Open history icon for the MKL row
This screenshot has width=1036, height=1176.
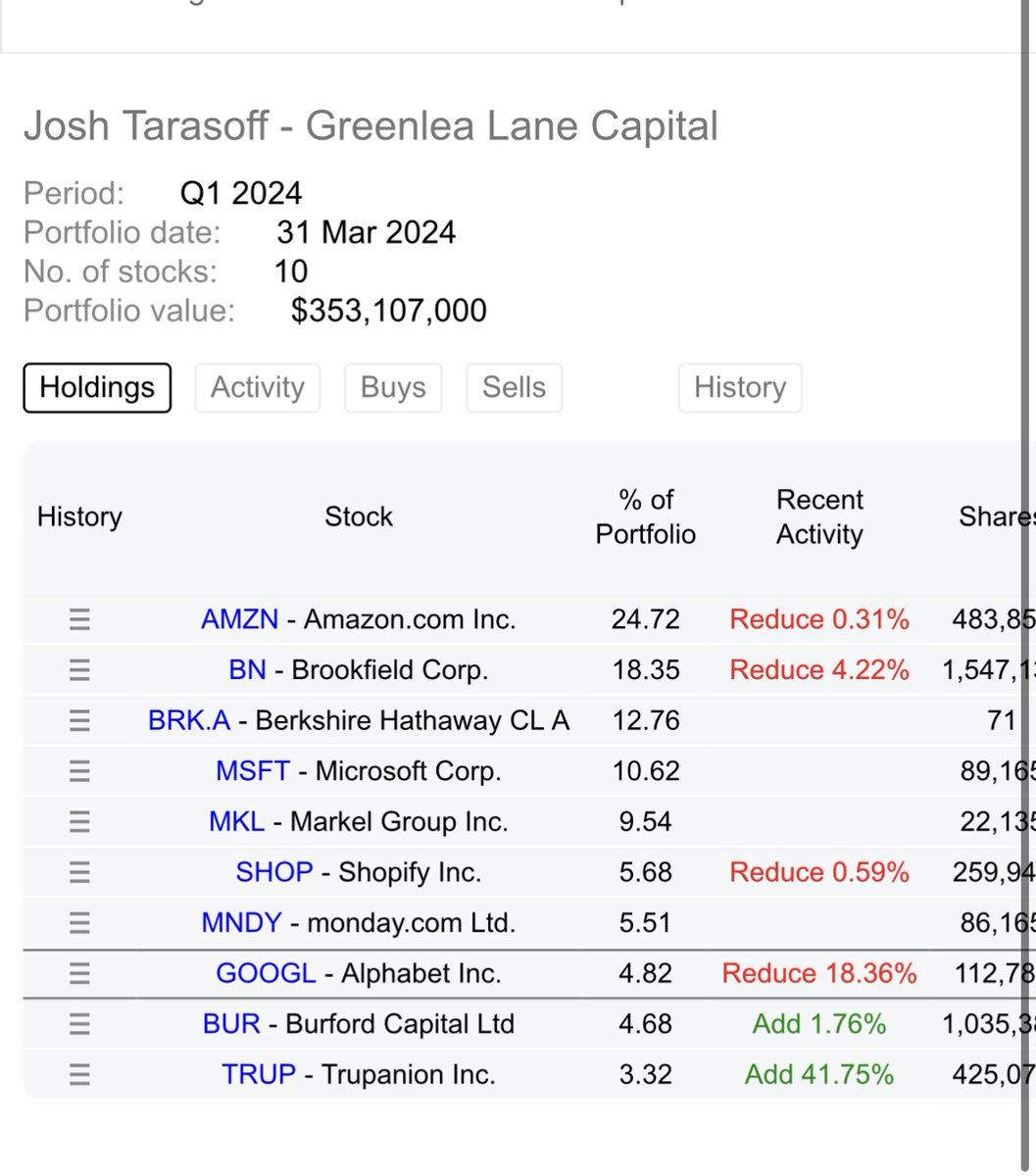pyautogui.click(x=79, y=821)
